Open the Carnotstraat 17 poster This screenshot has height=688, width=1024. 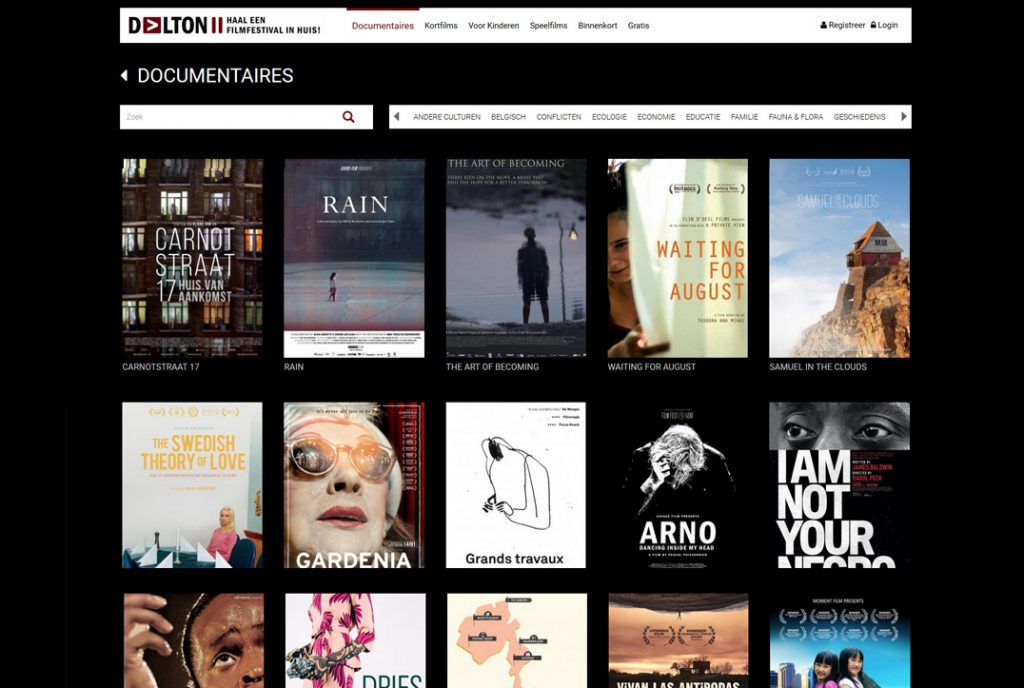click(x=193, y=258)
